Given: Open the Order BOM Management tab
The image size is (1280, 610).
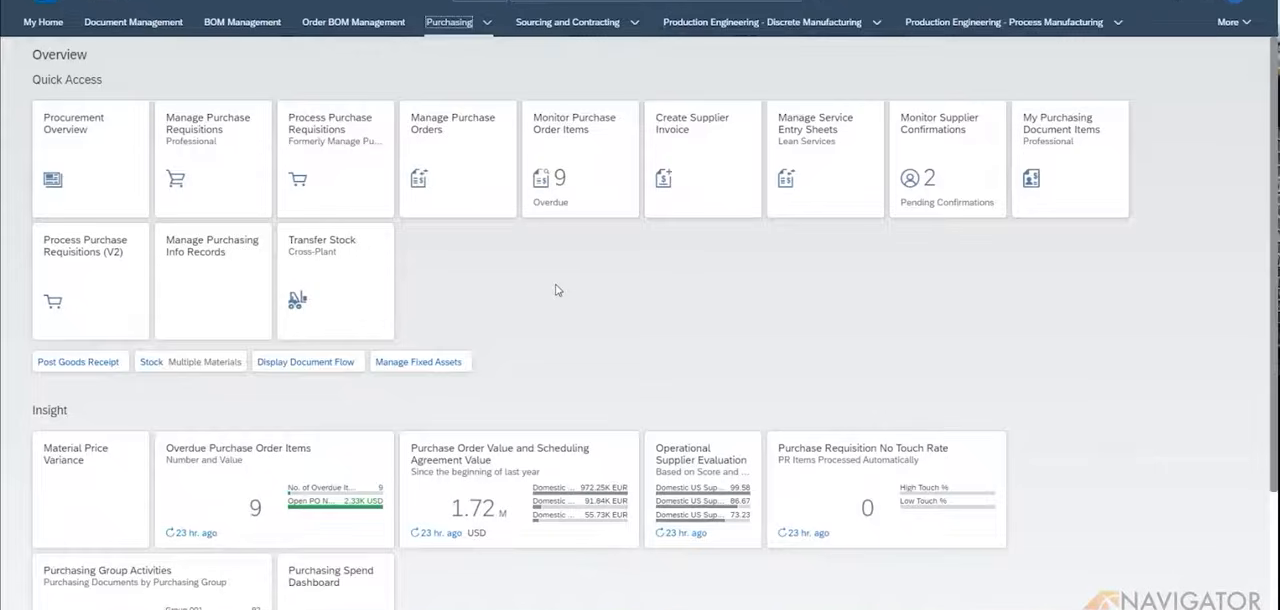Looking at the screenshot, I should [353, 22].
